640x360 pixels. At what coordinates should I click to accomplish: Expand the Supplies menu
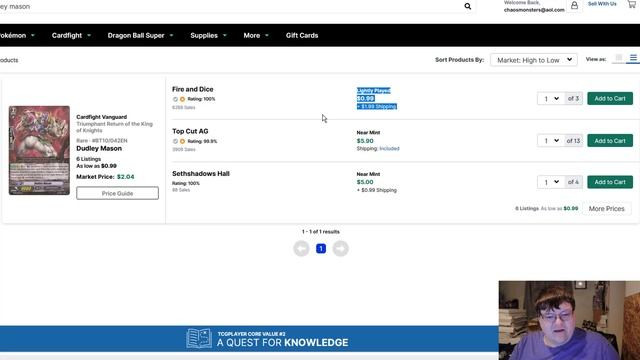point(208,36)
